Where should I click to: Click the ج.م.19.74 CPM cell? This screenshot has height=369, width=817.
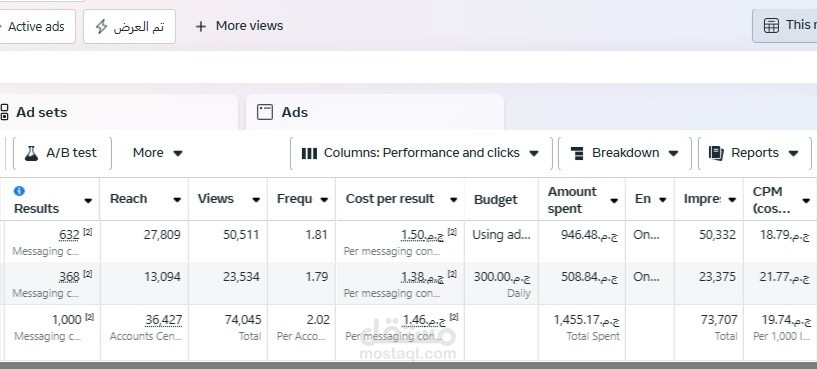coord(787,319)
